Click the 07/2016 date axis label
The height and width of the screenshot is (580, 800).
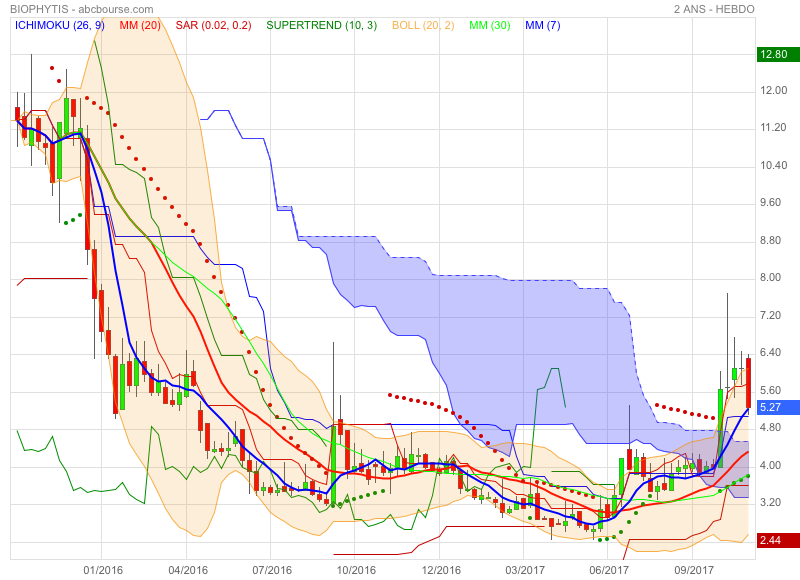click(272, 570)
